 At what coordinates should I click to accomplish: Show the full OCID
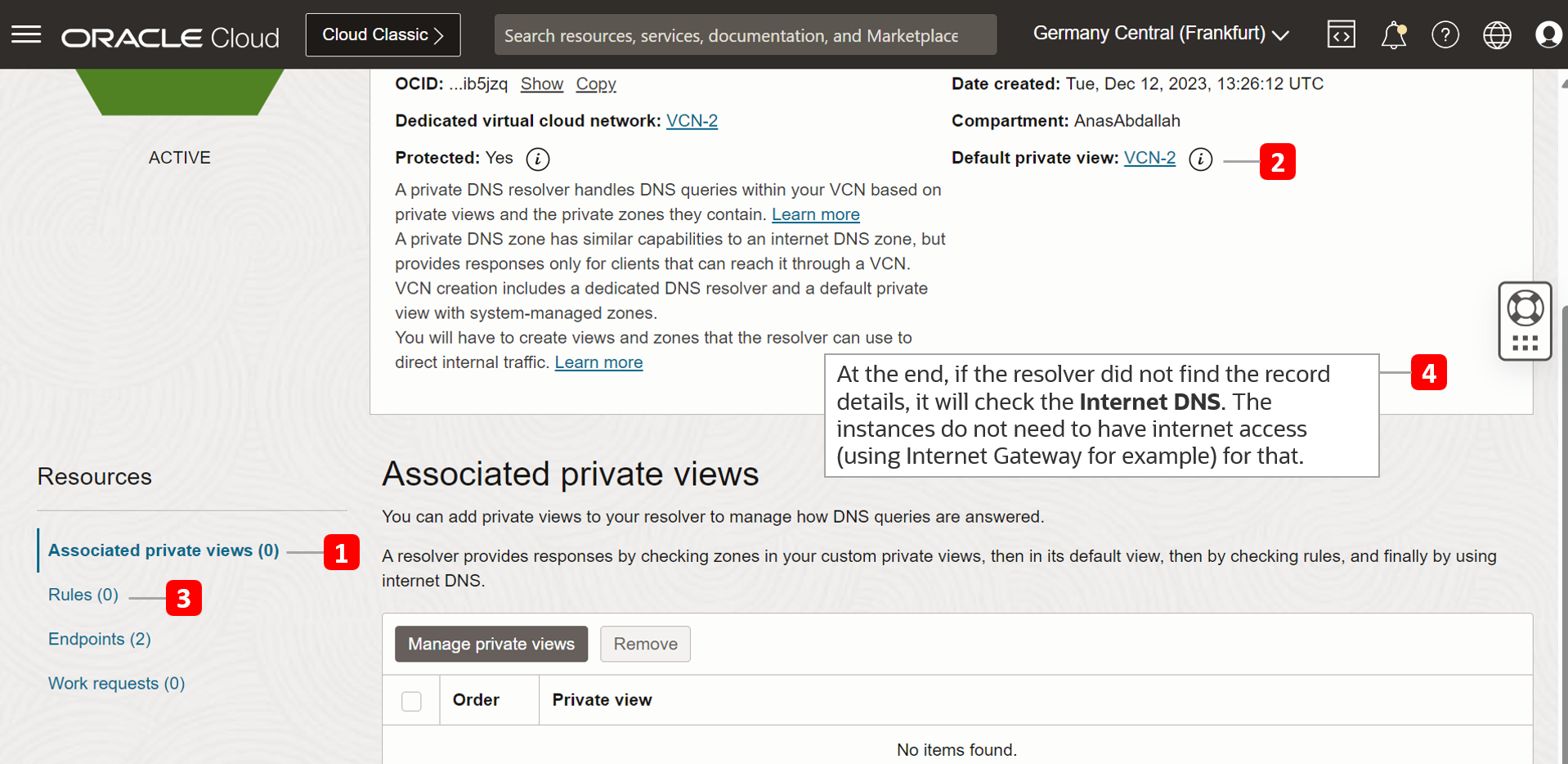[542, 83]
